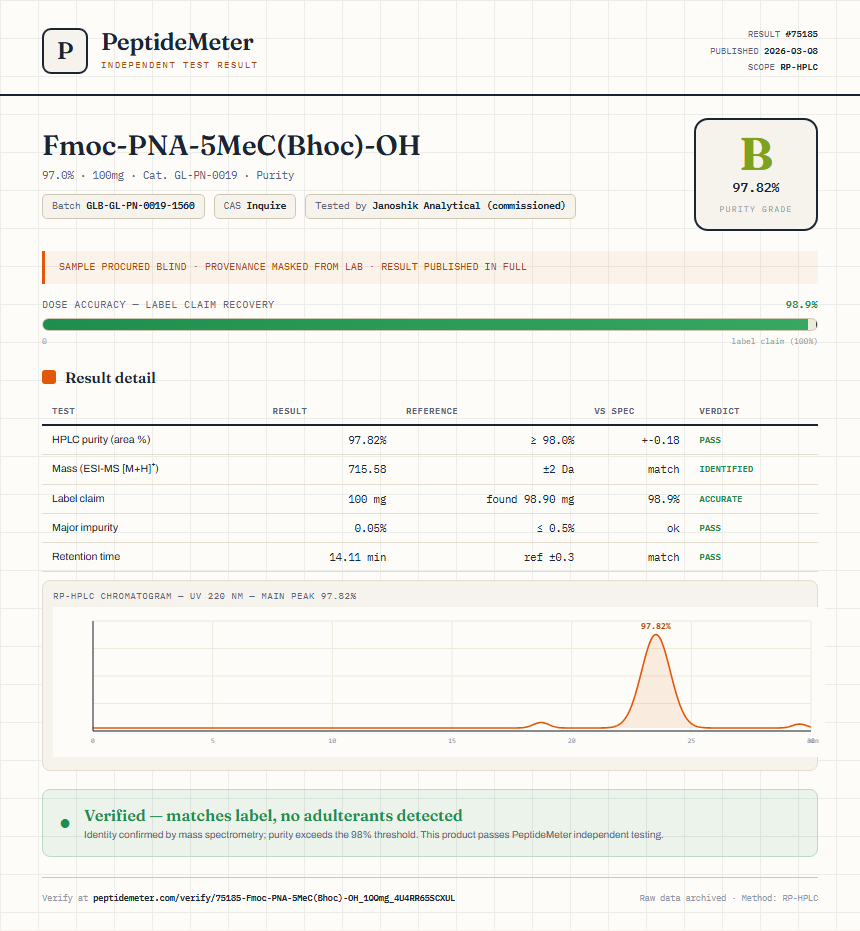Click the 715.58 mass result
The width and height of the screenshot is (860, 931).
tap(367, 469)
